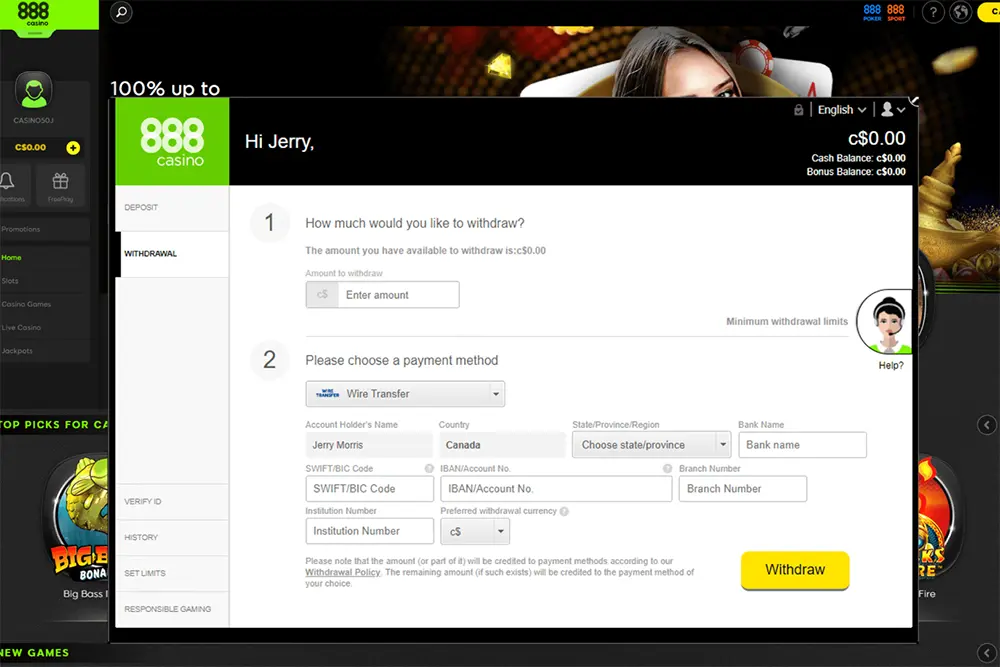
Task: Click the CASINO50J user avatar
Action: pos(34,91)
